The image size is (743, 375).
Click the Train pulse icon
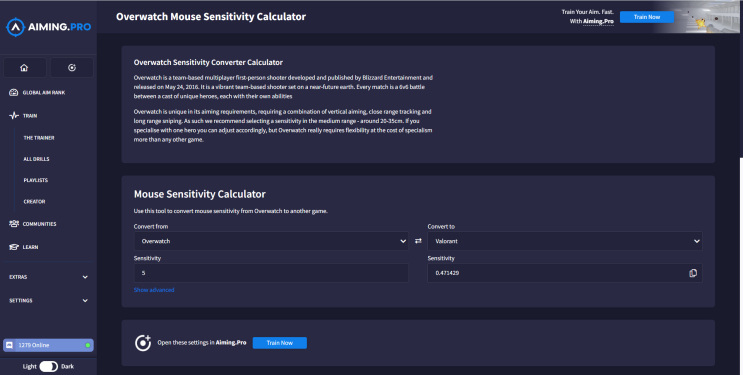pos(14,116)
